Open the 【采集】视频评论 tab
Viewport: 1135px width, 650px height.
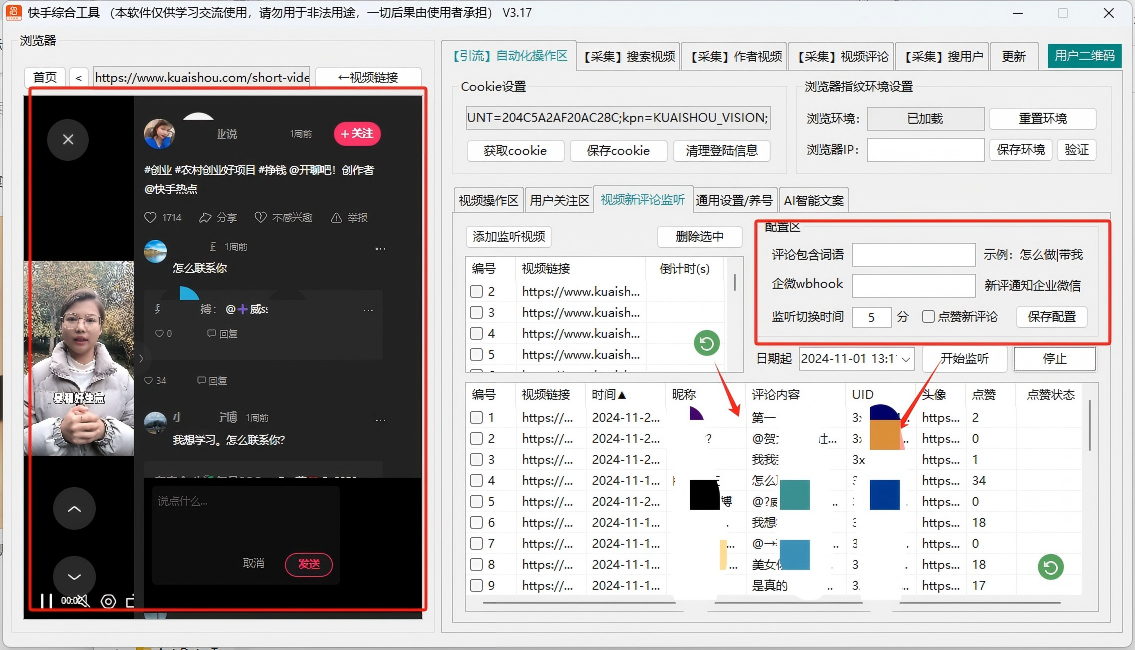pos(842,56)
